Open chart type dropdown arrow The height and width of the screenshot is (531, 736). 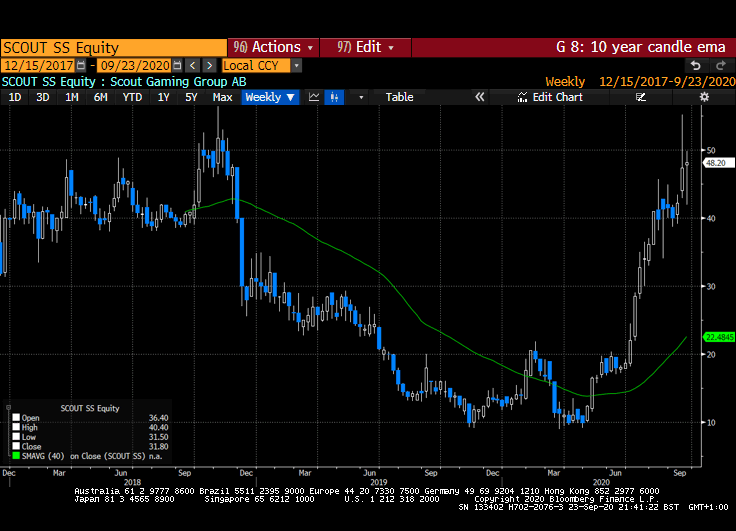click(361, 97)
